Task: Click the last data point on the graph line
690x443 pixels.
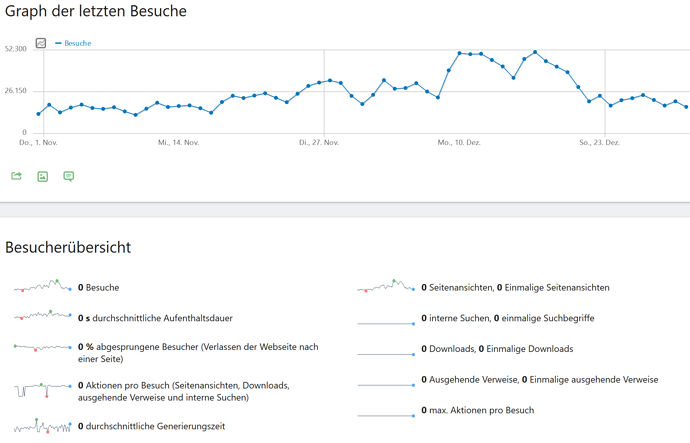Action: point(686,107)
